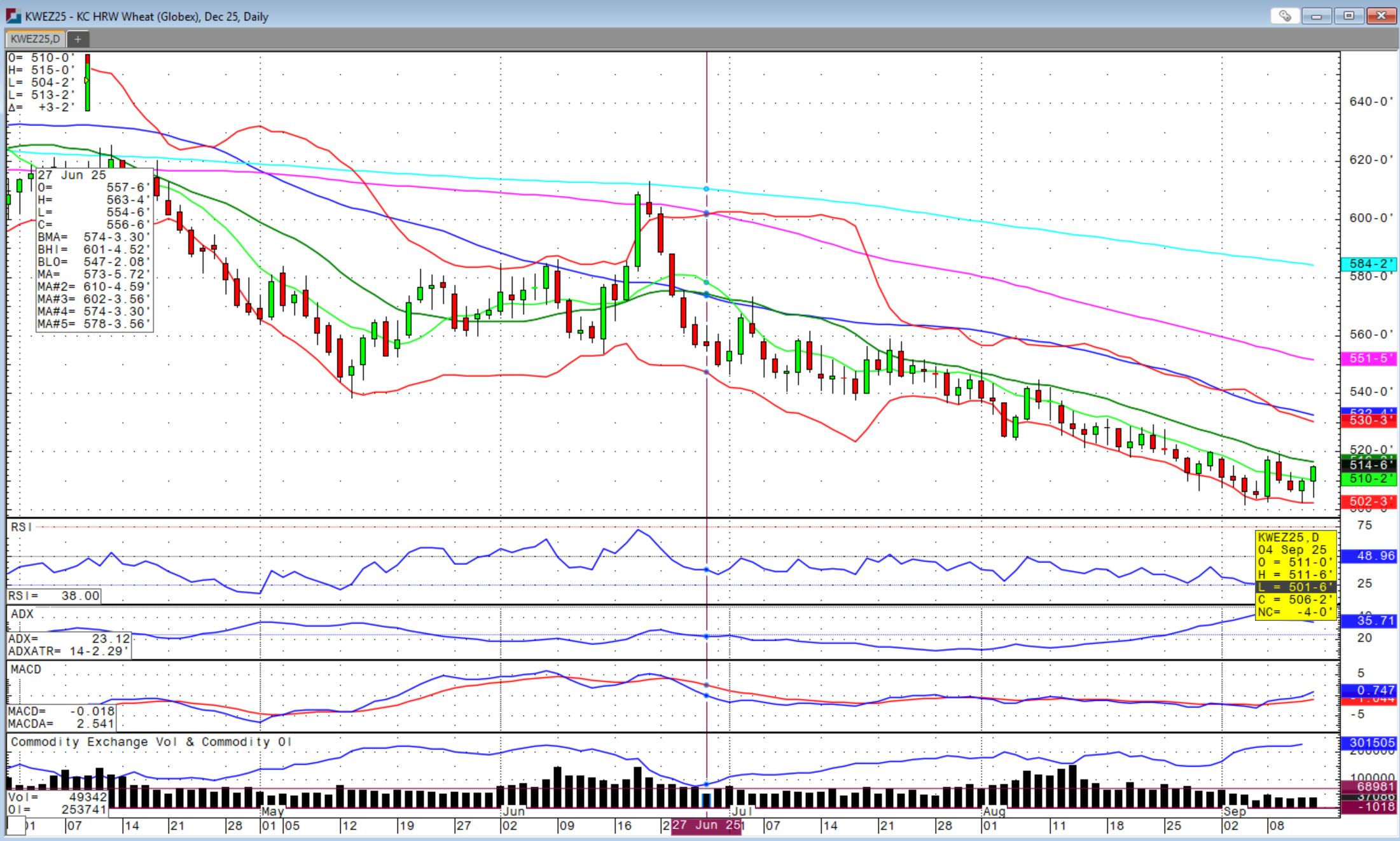The image size is (1400, 841).
Task: Click the H= 515-0 high value at top left
Action: point(41,70)
